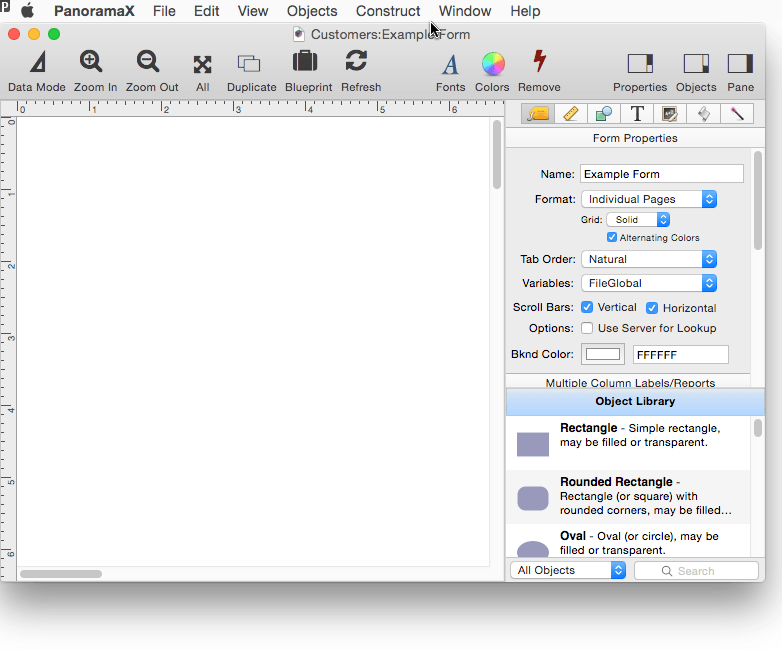This screenshot has height=650, width=782.
Task: Click the Rectangle shape thumbnail
Action: [533, 444]
